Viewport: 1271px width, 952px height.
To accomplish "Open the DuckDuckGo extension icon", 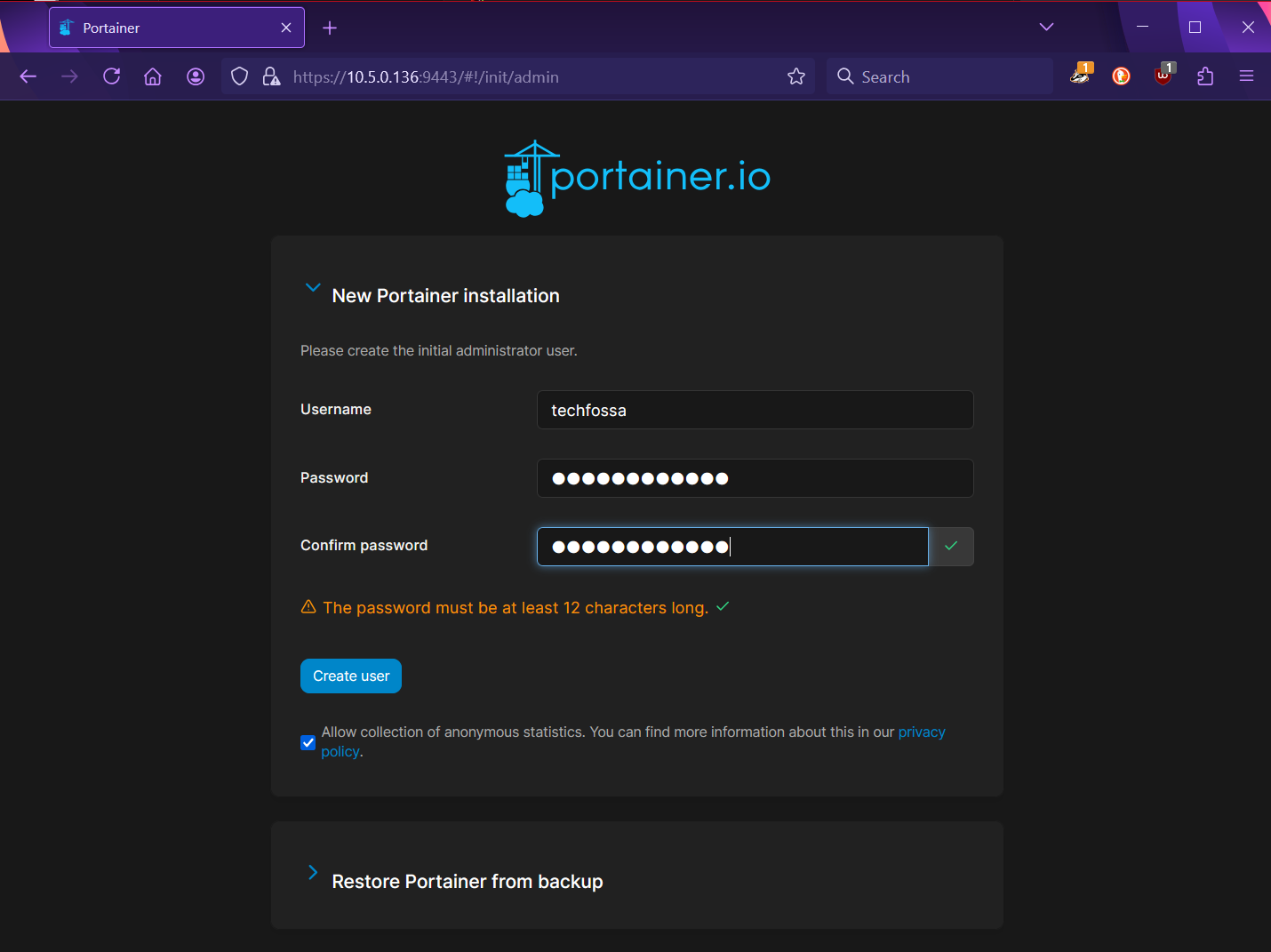I will tap(1121, 76).
